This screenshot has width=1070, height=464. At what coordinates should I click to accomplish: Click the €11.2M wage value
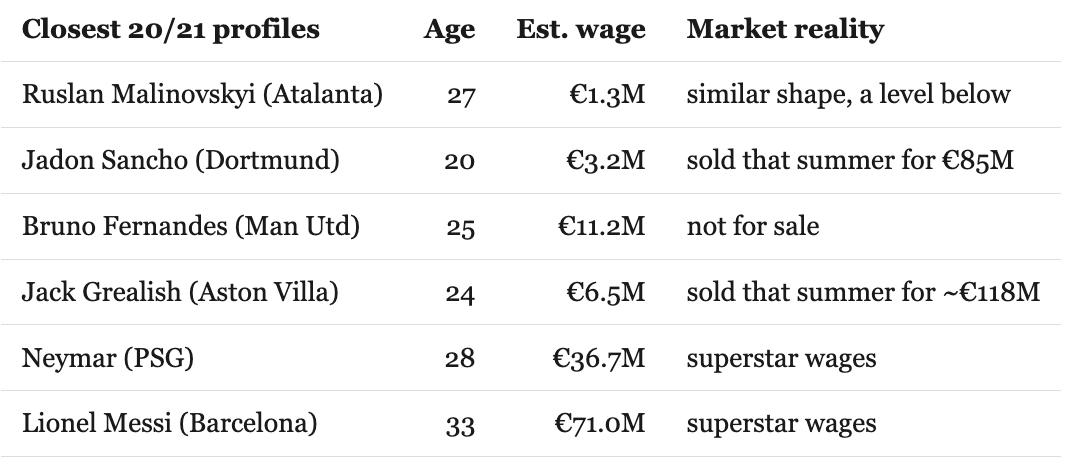pyautogui.click(x=601, y=226)
